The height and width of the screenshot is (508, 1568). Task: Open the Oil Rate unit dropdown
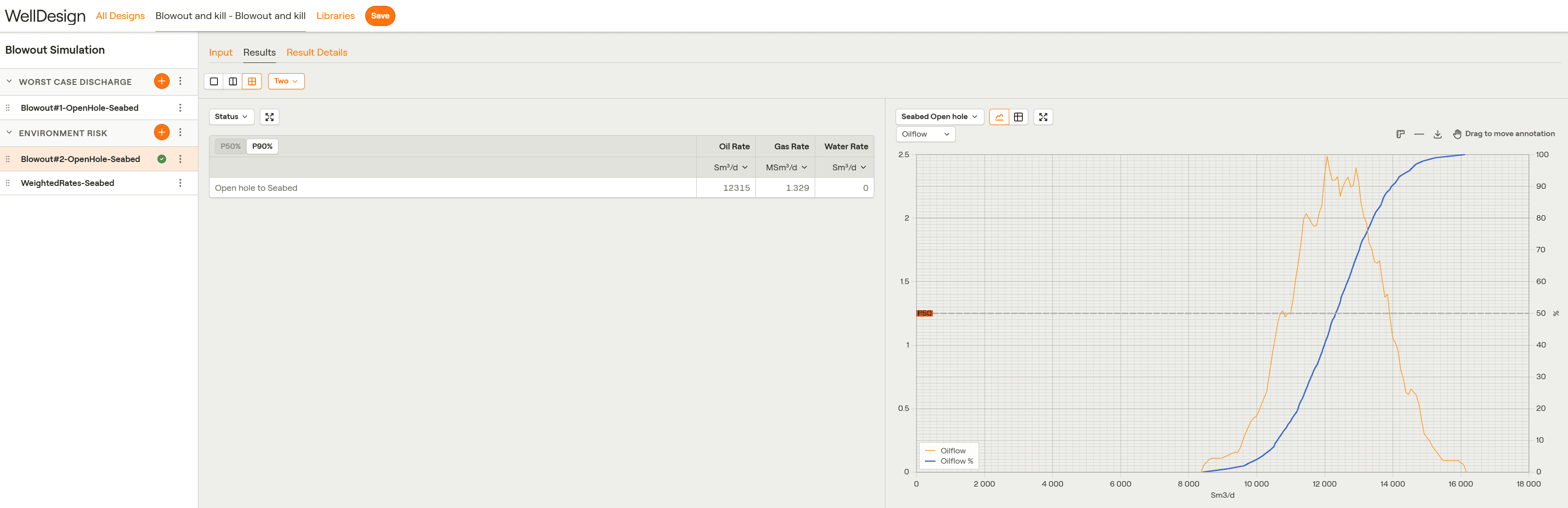click(x=730, y=167)
